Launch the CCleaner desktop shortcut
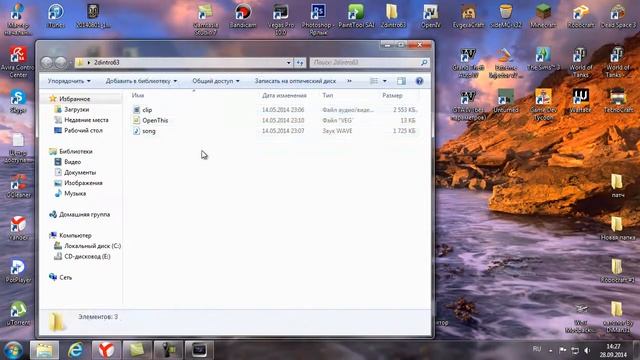This screenshot has width=640, height=360. (x=18, y=186)
